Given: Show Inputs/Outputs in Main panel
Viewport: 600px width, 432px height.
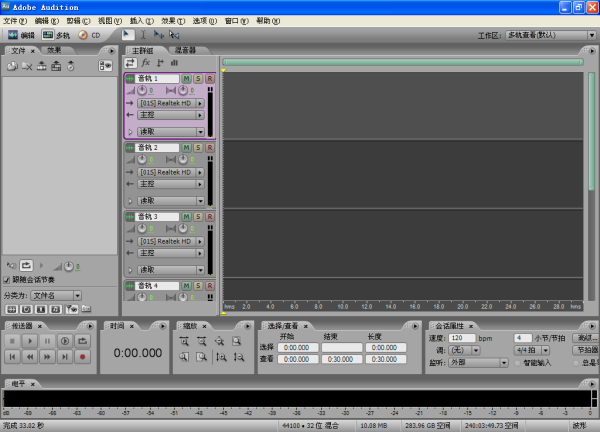Looking at the screenshot, I should [x=130, y=63].
